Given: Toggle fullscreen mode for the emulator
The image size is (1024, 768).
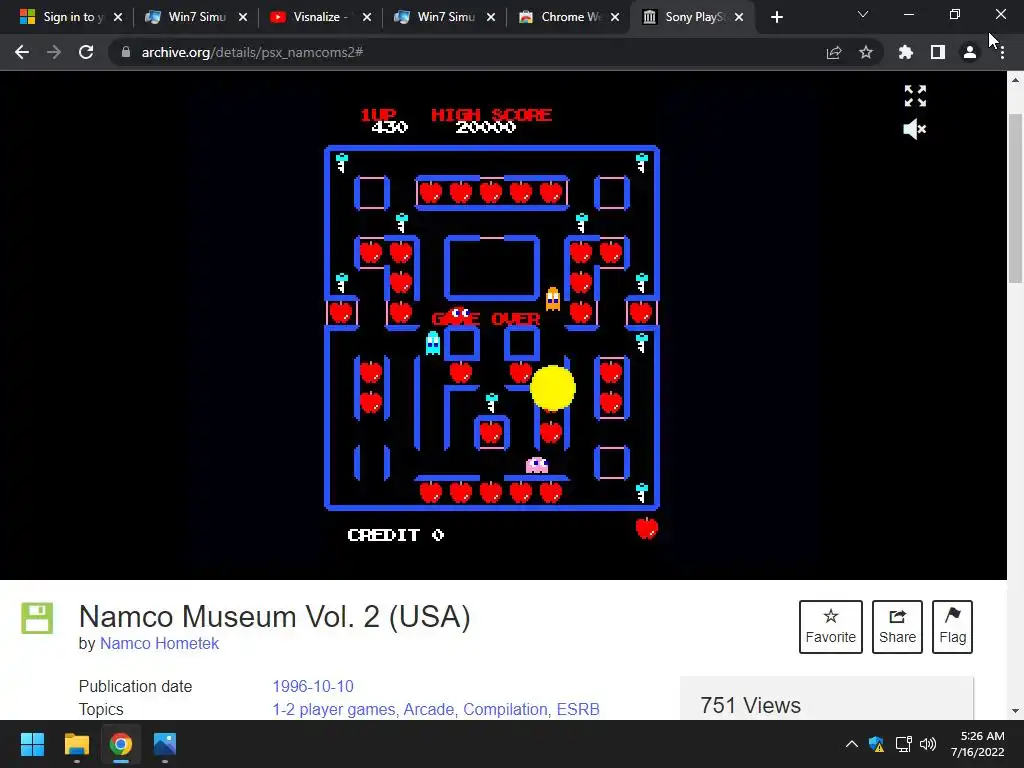Looking at the screenshot, I should pyautogui.click(x=915, y=96).
